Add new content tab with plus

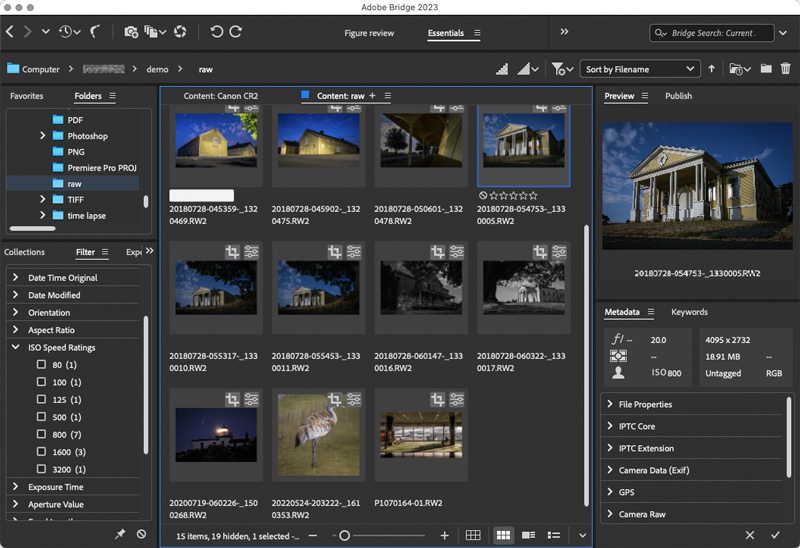tap(372, 95)
